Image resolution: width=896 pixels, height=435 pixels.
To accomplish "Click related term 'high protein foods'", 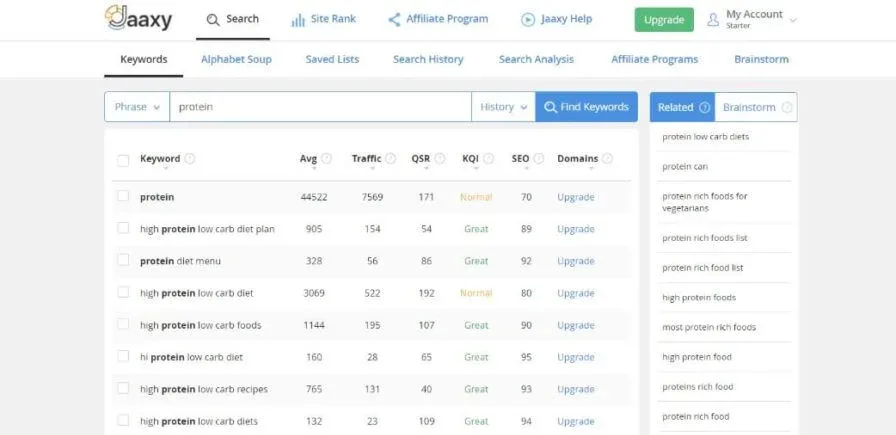I will point(699,298).
